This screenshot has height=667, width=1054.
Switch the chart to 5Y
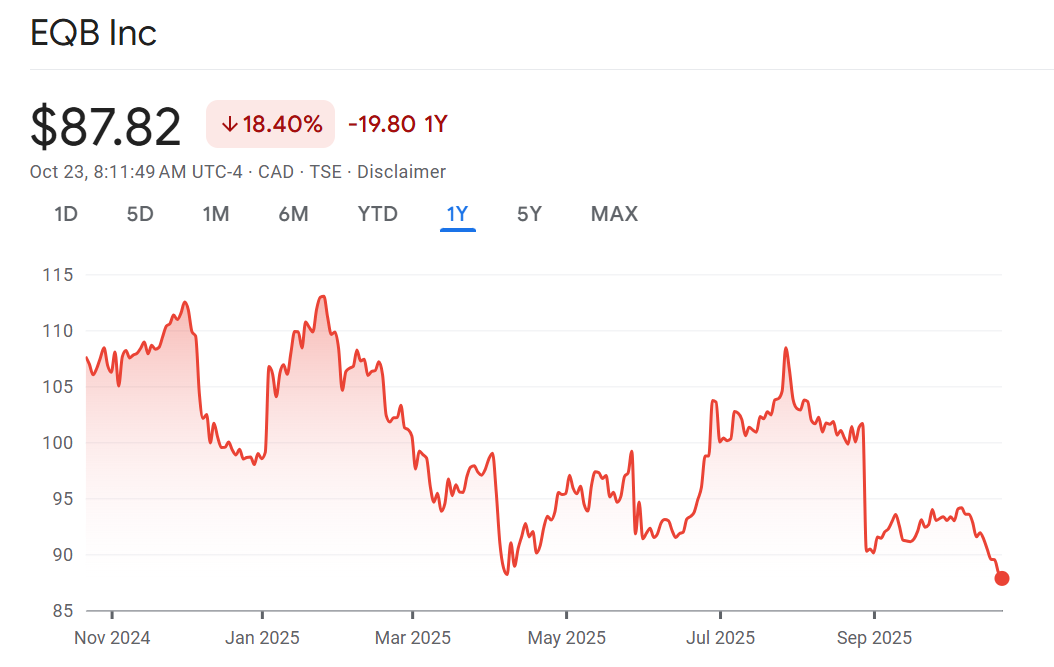(x=529, y=214)
